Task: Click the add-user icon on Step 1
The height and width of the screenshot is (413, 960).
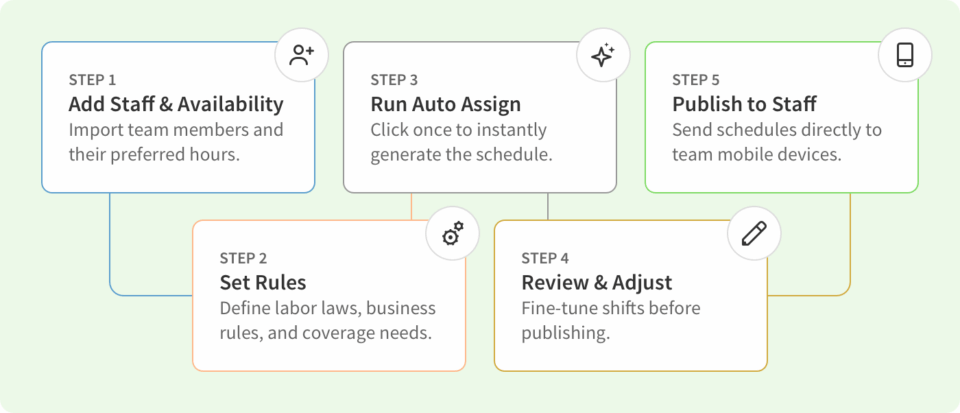Action: pos(302,55)
